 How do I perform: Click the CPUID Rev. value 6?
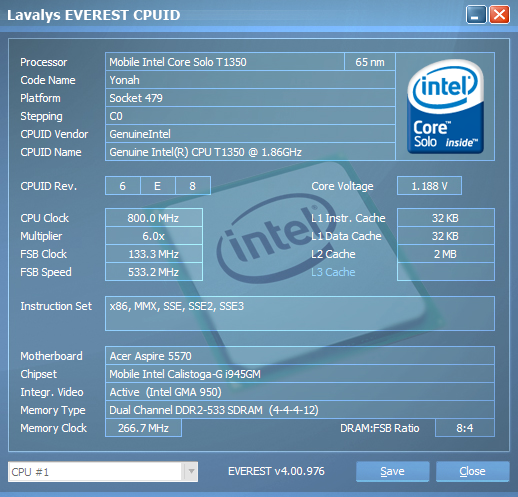pos(123,186)
